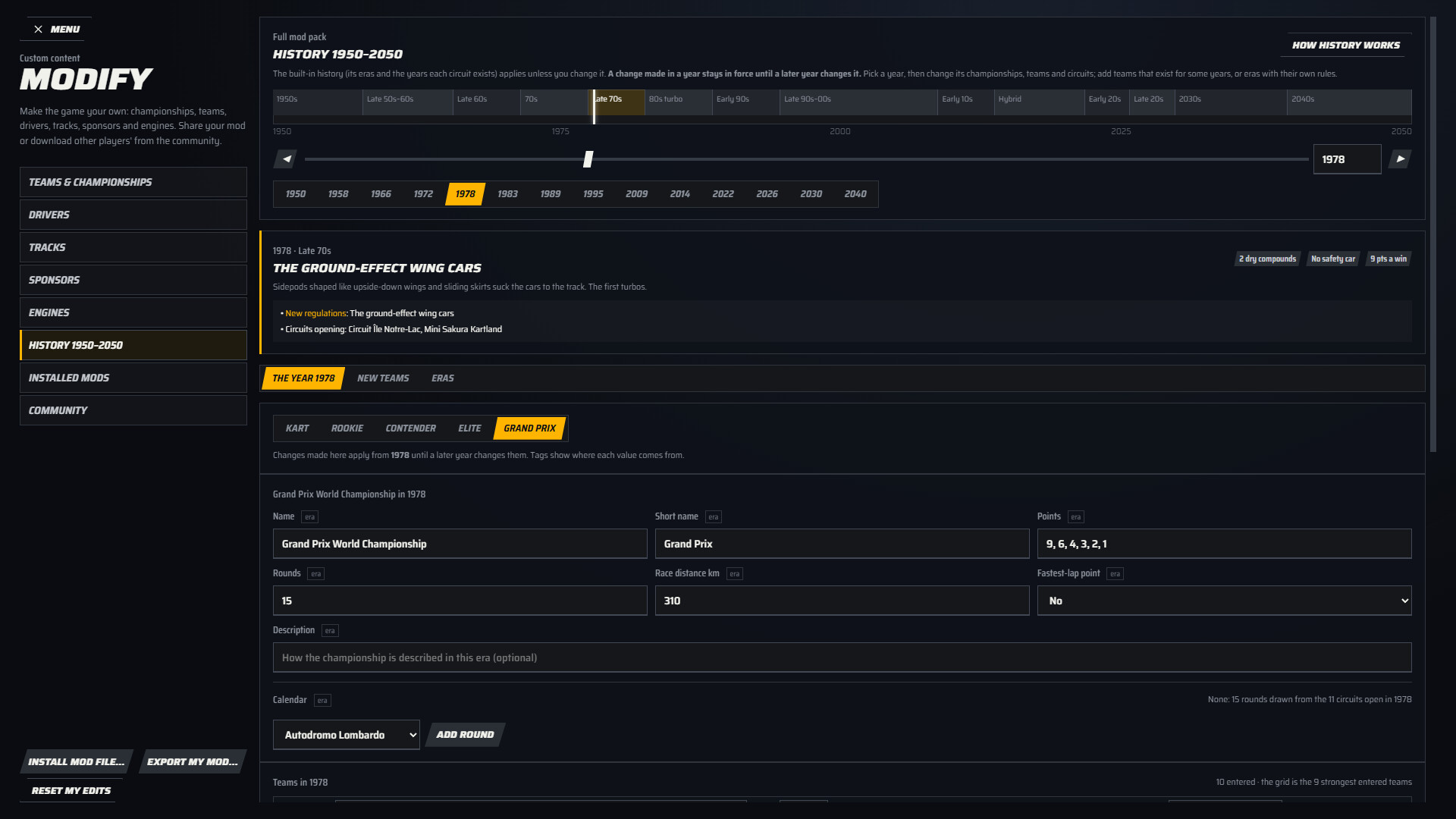Screen dimensions: 1456x819
Task: Click the Rounds input field
Action: tap(460, 601)
